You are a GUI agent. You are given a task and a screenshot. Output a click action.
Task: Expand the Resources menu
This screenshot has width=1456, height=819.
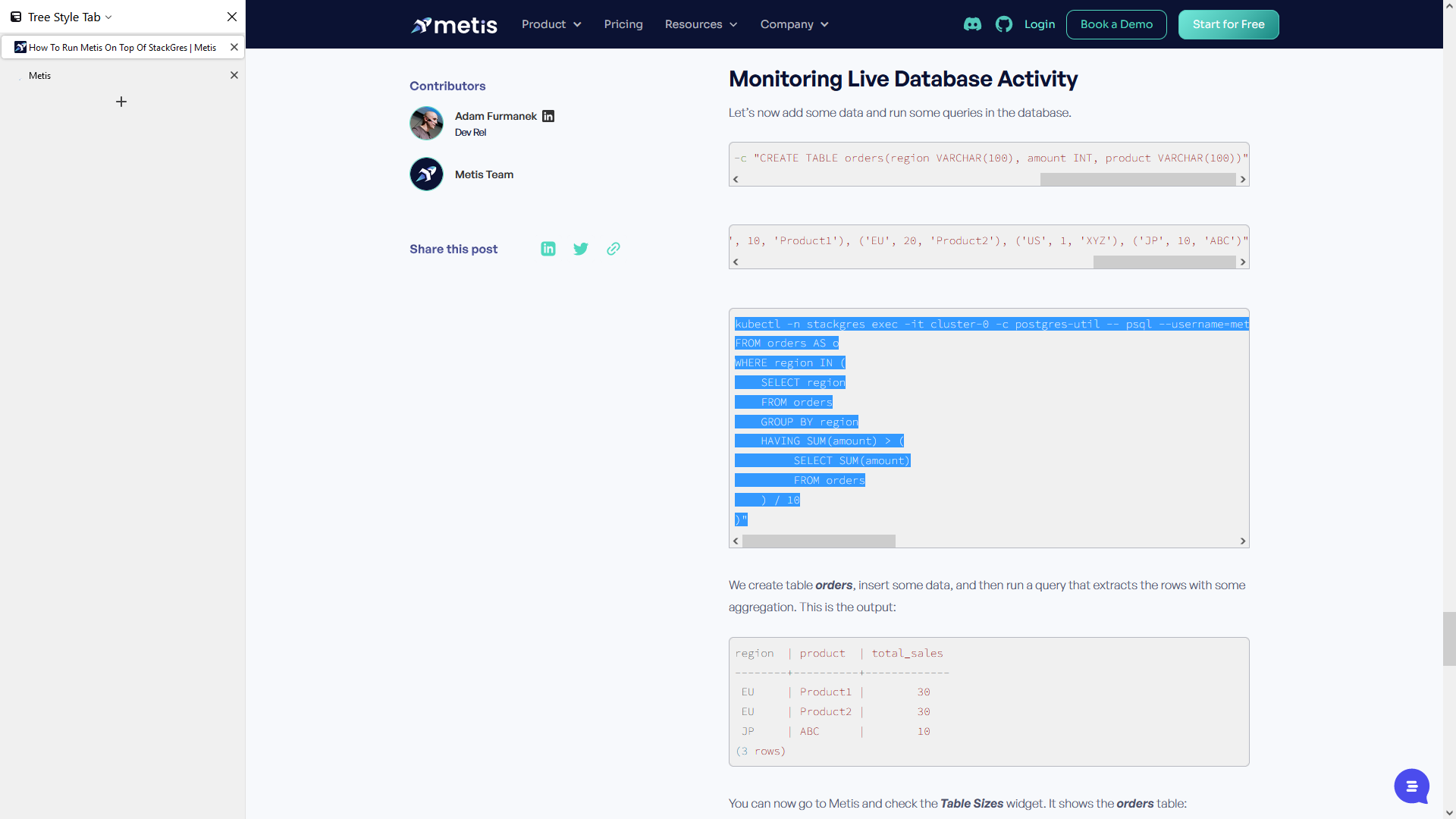pos(701,24)
